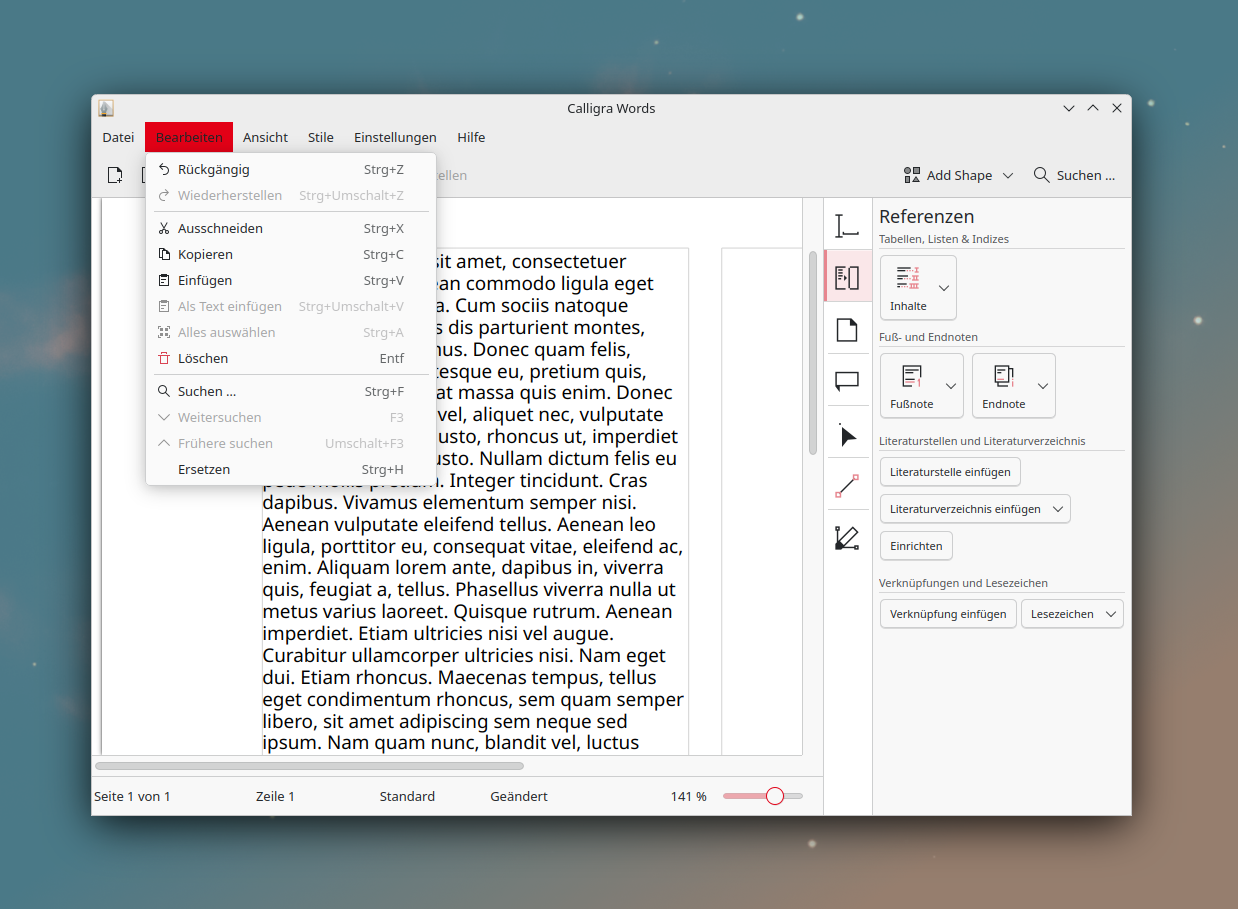Image resolution: width=1238 pixels, height=909 pixels.
Task: Click the Geändert status bar entry
Action: (519, 797)
